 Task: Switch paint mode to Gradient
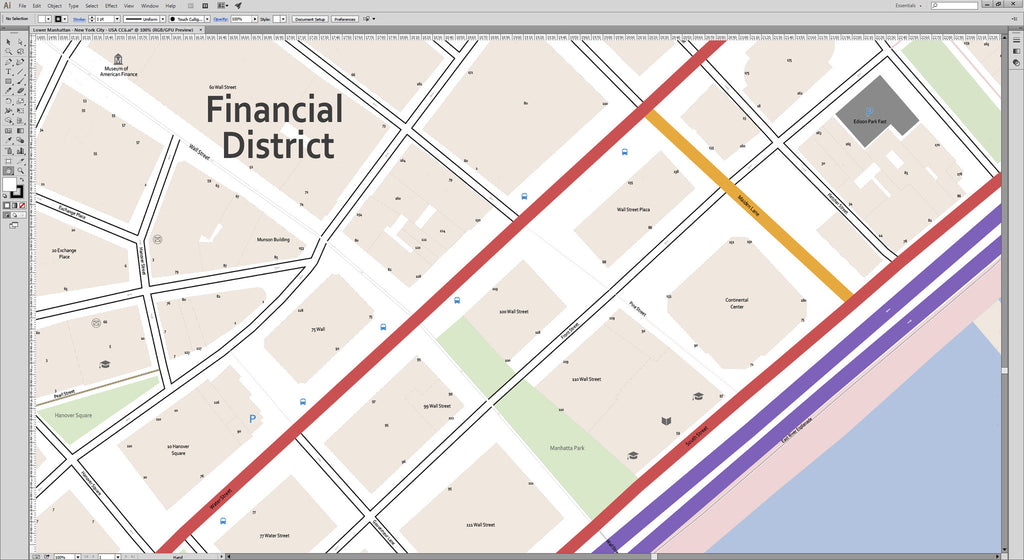point(14,204)
